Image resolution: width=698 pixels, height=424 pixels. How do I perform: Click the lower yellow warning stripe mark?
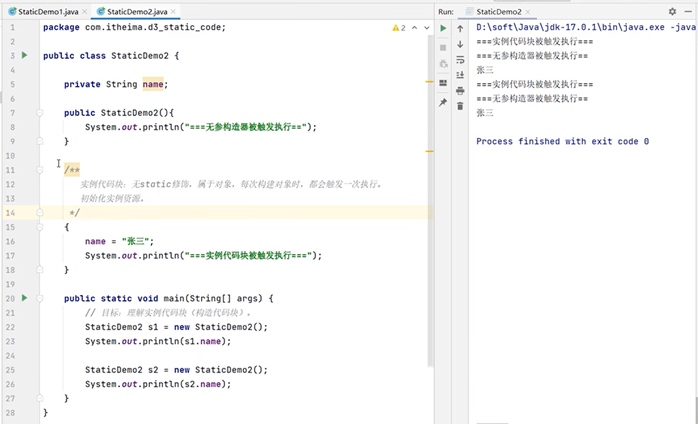(429, 151)
